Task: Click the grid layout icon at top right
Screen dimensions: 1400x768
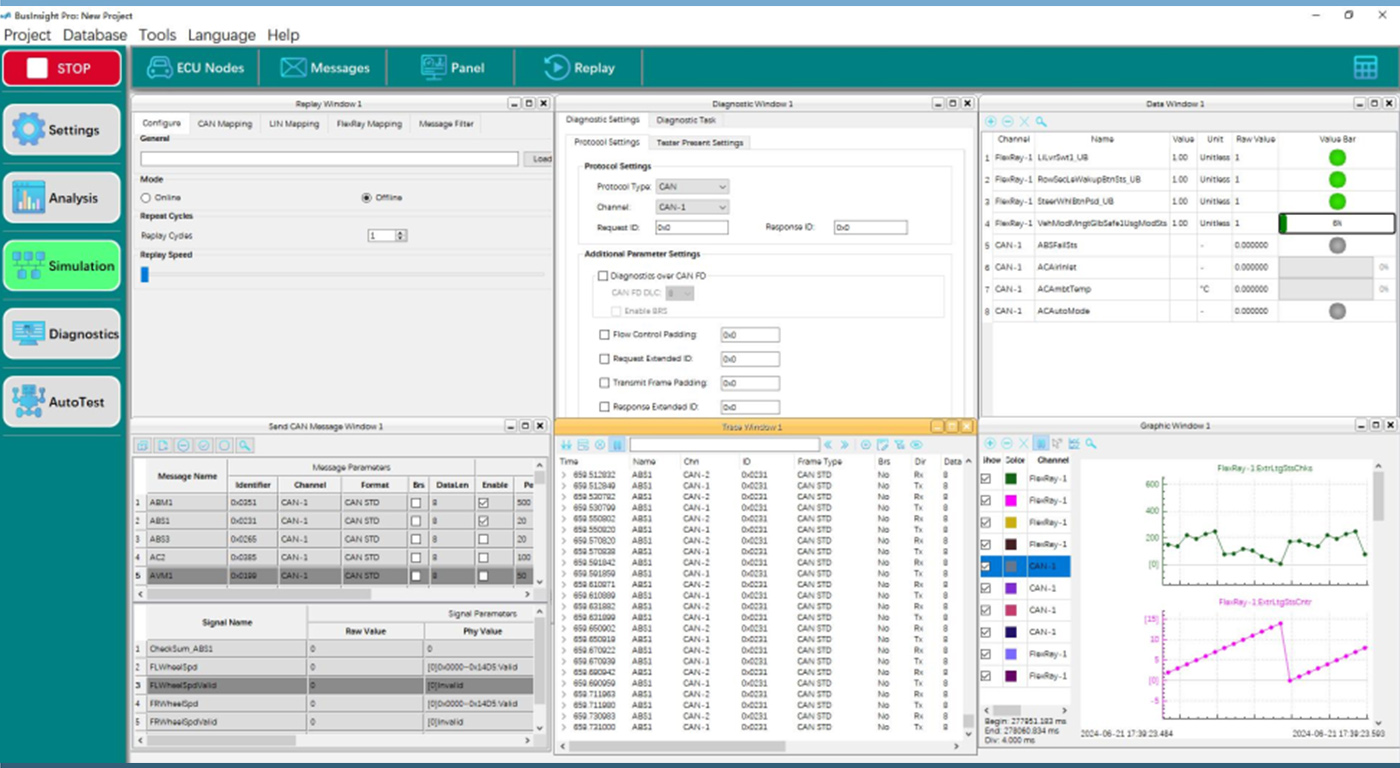Action: click(x=1365, y=67)
